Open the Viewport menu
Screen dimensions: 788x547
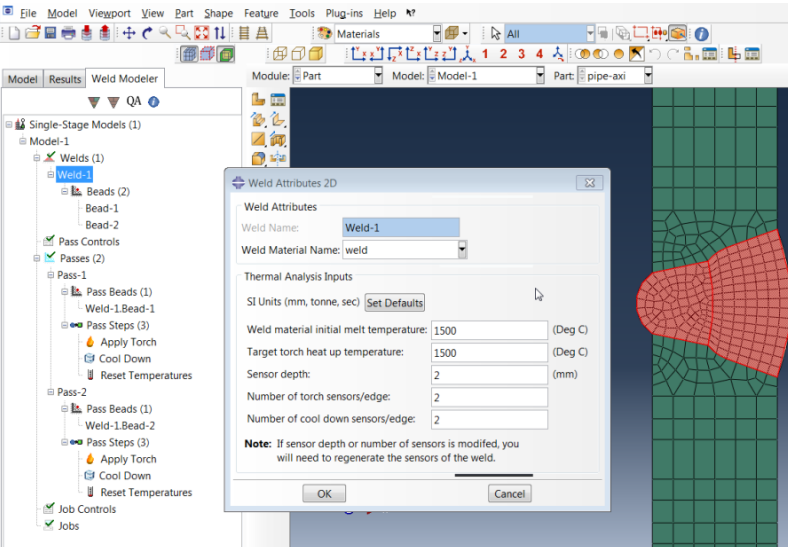[110, 13]
